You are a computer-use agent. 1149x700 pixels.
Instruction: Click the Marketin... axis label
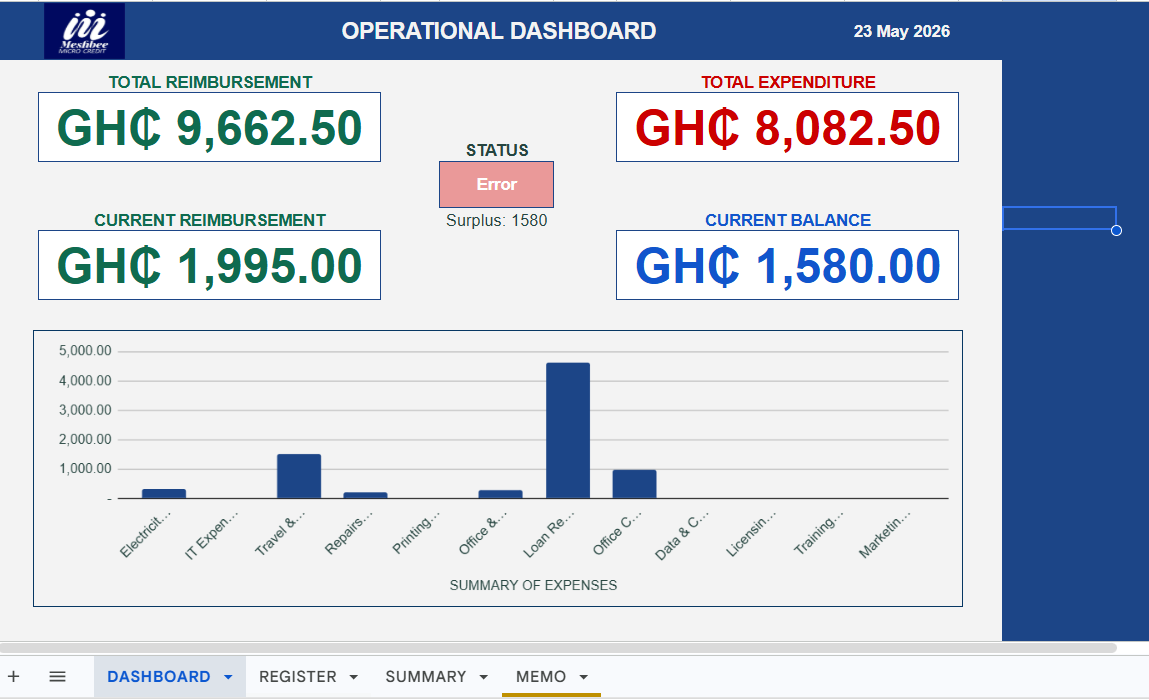coord(884,534)
